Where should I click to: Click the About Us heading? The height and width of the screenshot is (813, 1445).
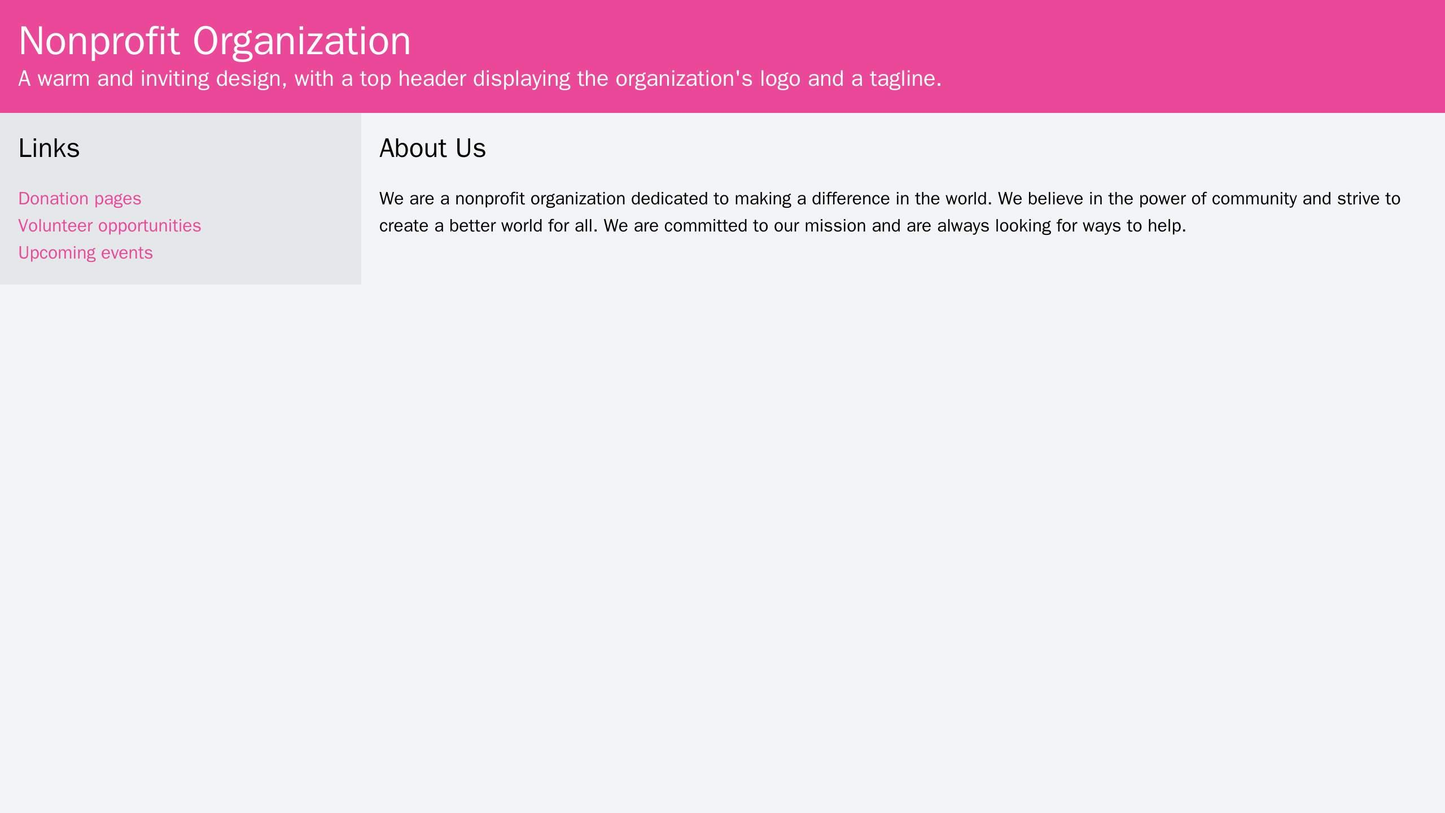pos(430,145)
